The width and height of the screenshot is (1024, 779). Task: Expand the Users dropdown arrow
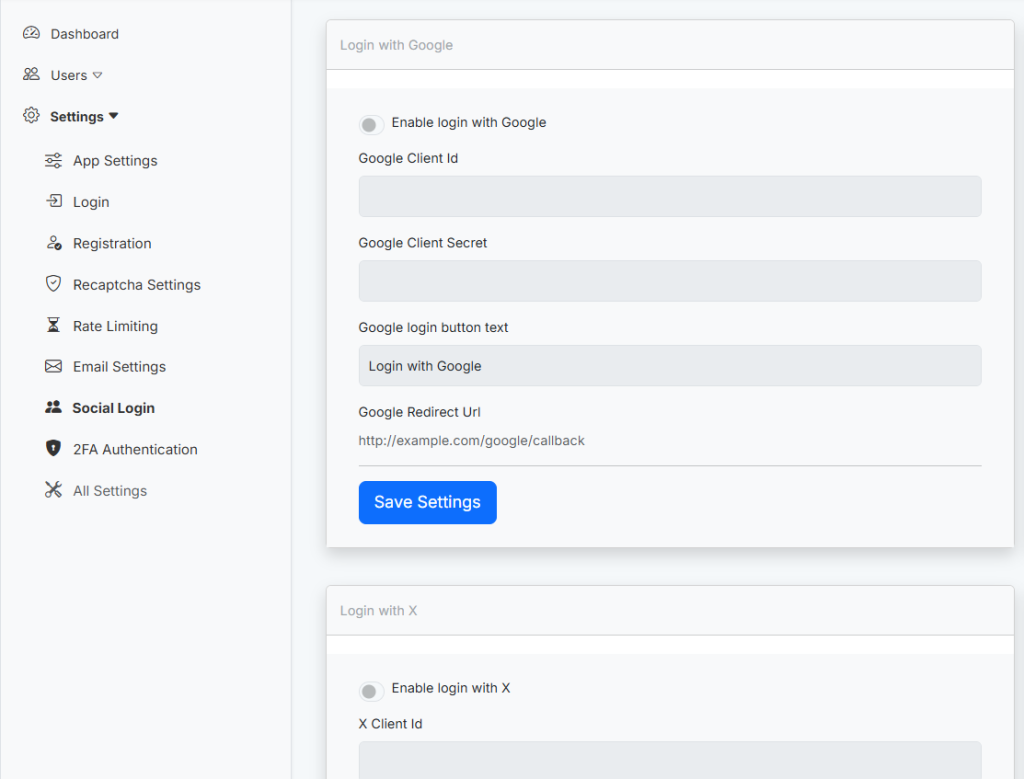(x=98, y=76)
